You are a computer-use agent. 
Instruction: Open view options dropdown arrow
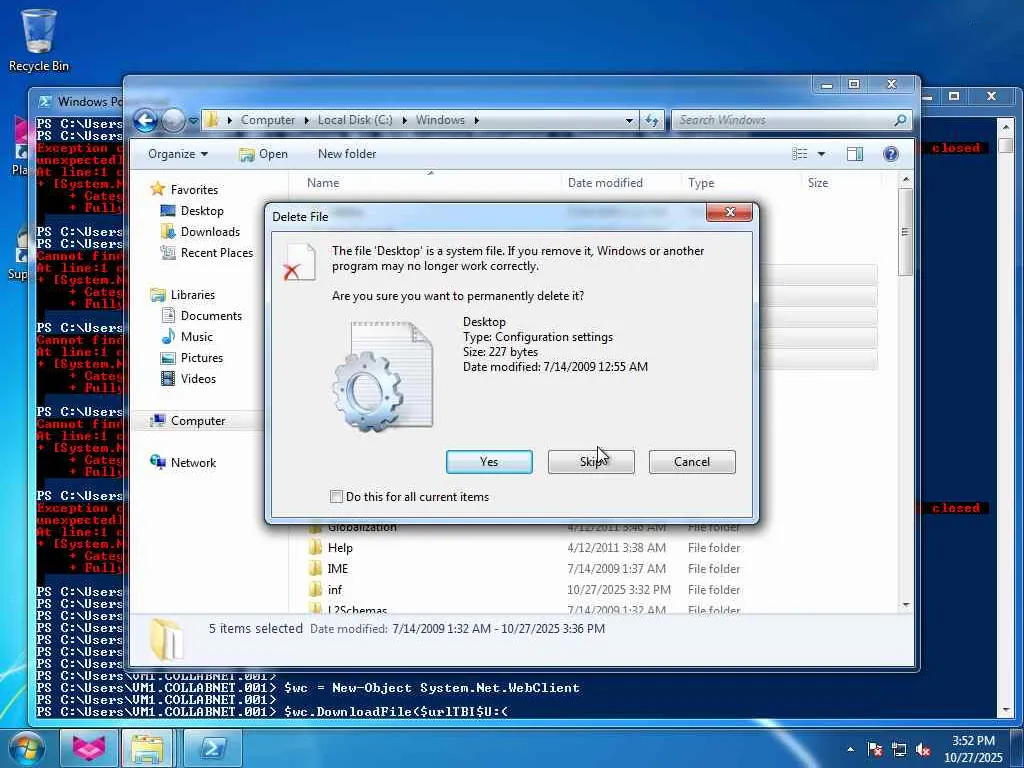tap(822, 154)
